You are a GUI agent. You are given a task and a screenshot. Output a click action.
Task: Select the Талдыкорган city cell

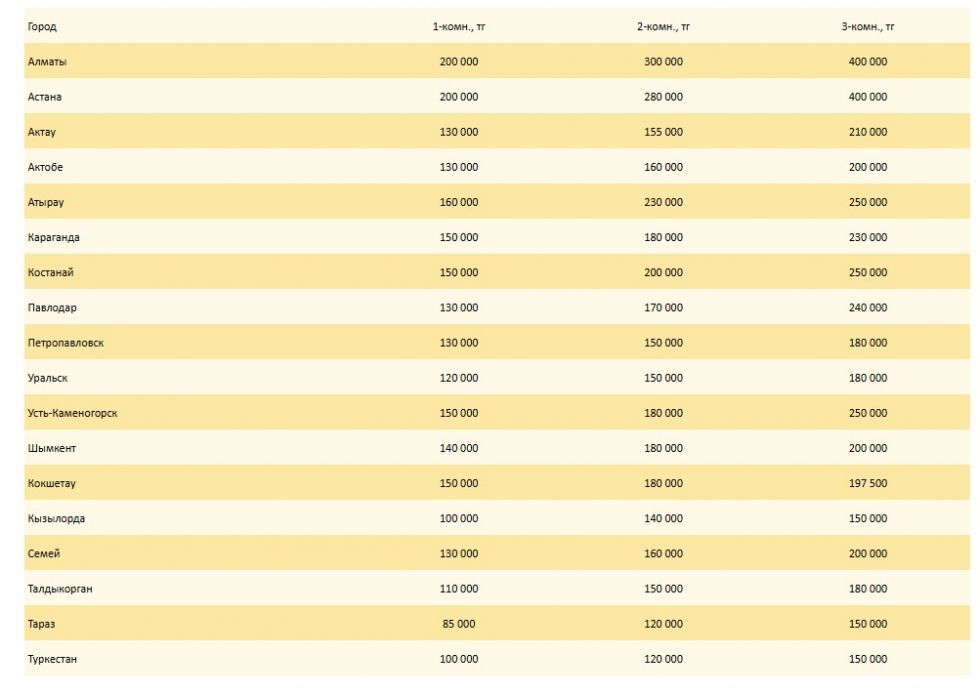point(60,589)
